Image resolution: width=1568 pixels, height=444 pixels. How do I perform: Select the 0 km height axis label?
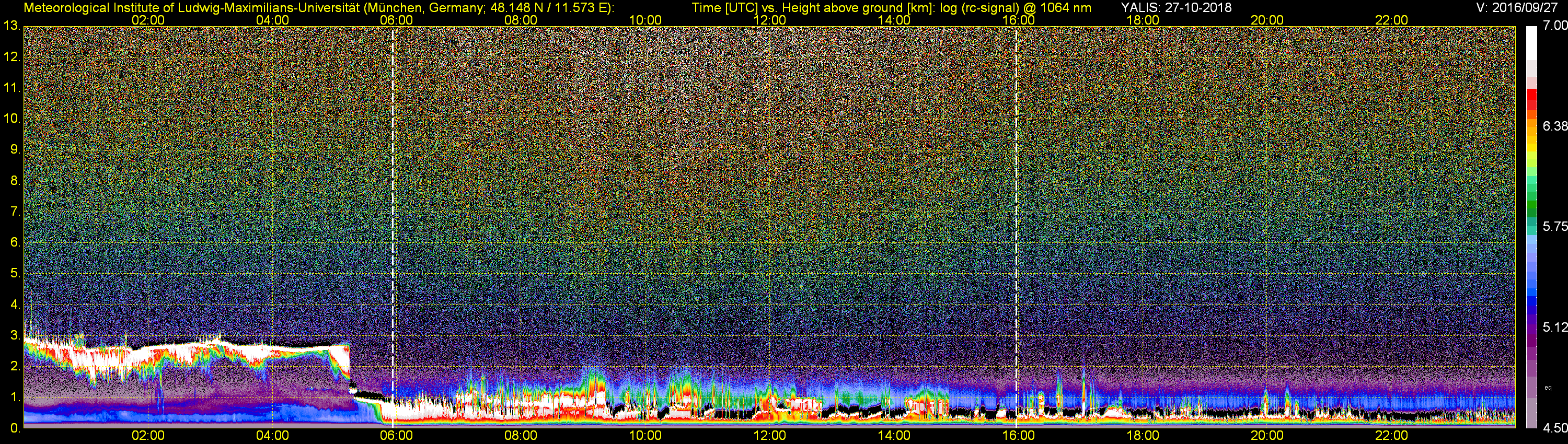pos(15,428)
